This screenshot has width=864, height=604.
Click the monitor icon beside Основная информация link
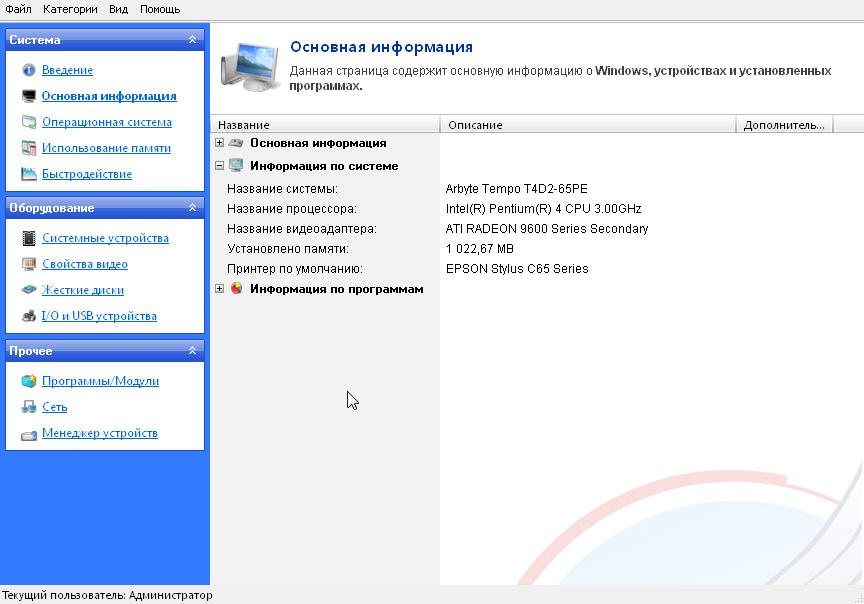point(29,96)
